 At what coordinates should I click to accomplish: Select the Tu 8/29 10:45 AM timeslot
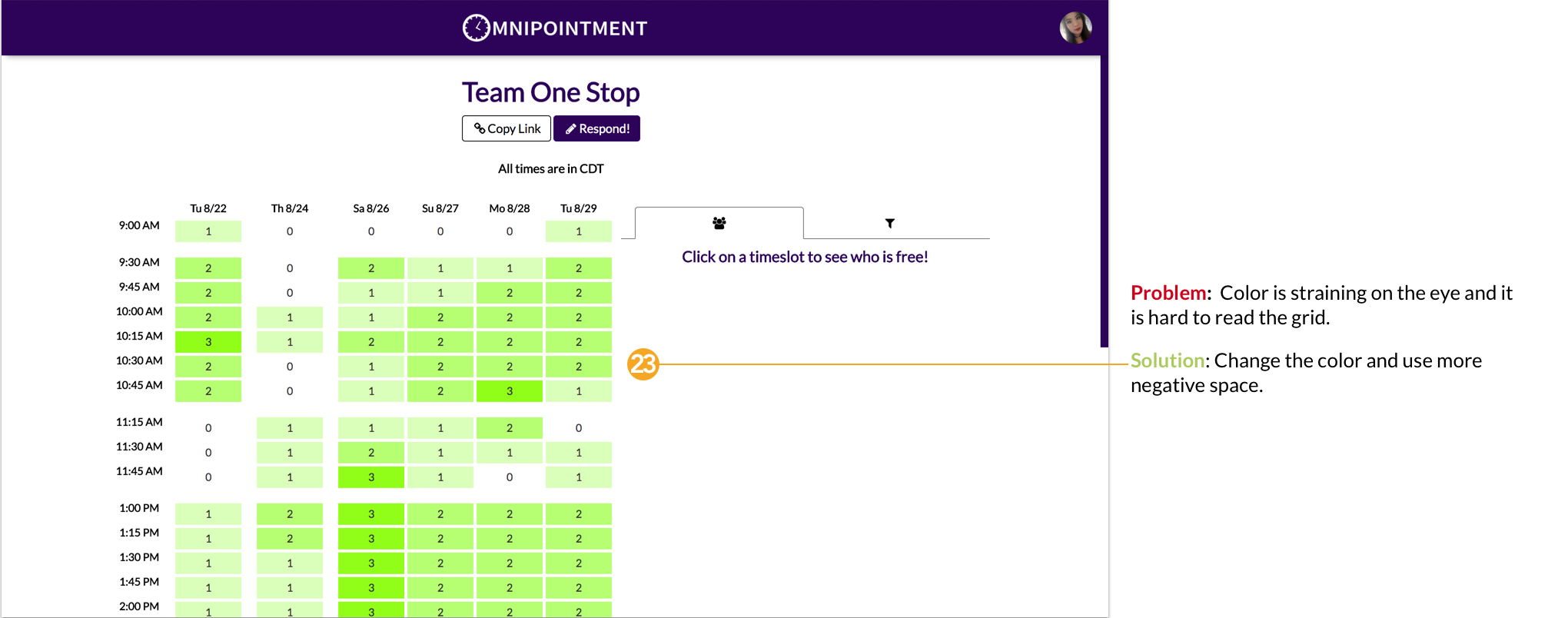pyautogui.click(x=579, y=391)
